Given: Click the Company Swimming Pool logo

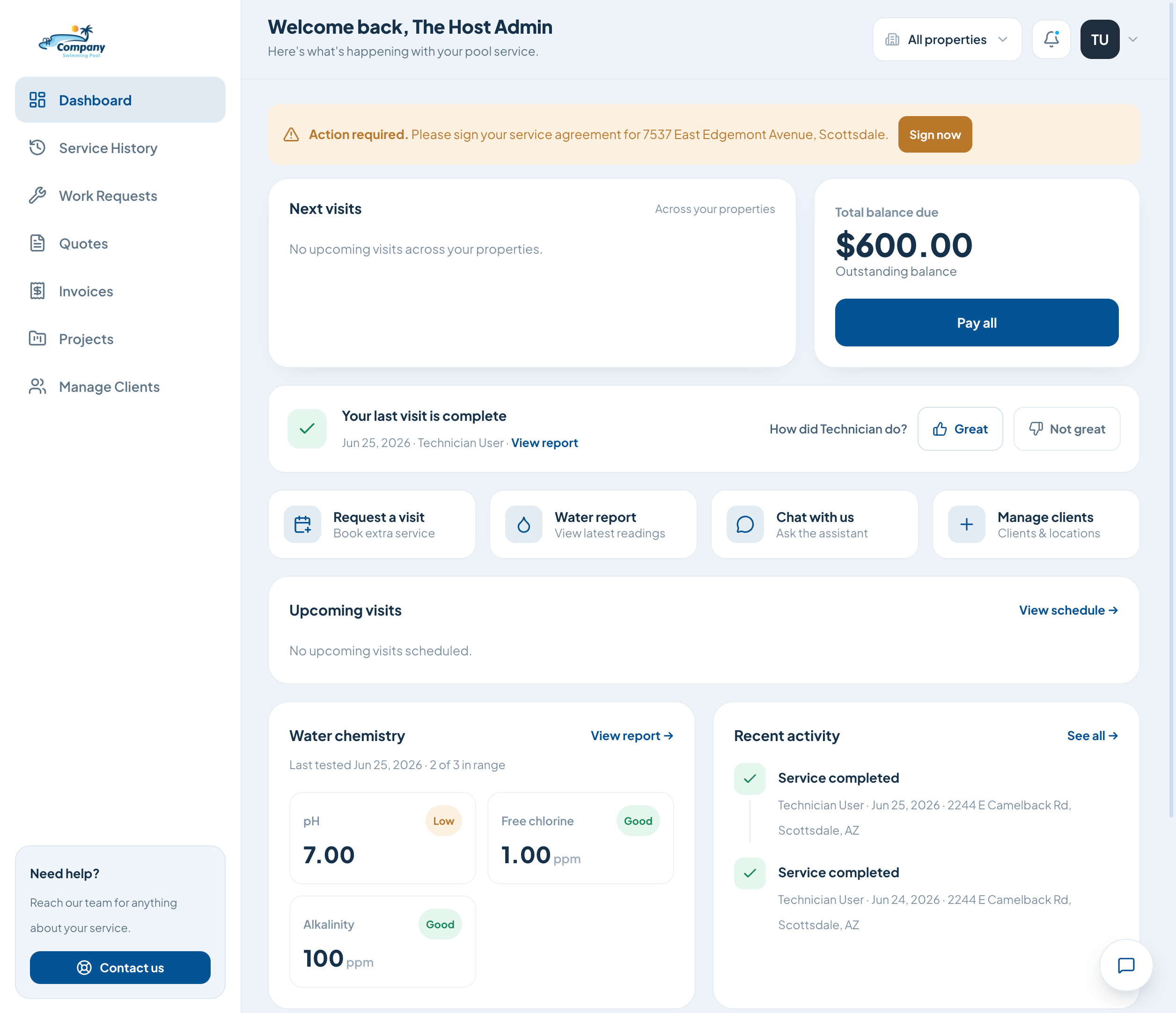Looking at the screenshot, I should (72, 41).
